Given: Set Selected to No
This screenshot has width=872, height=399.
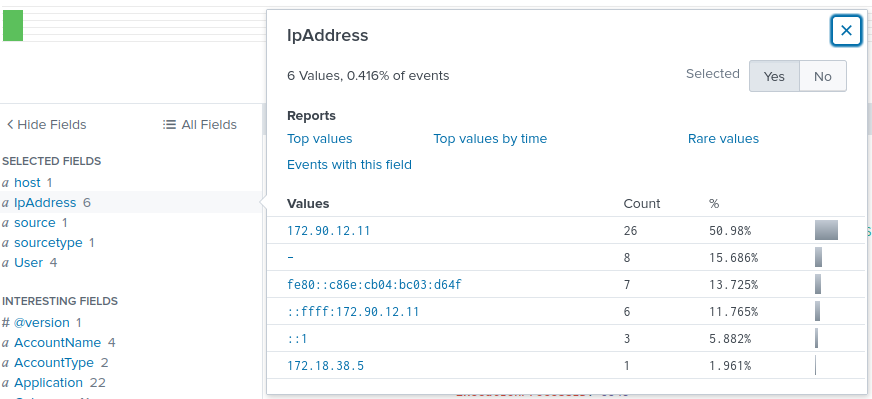Looking at the screenshot, I should (x=823, y=76).
